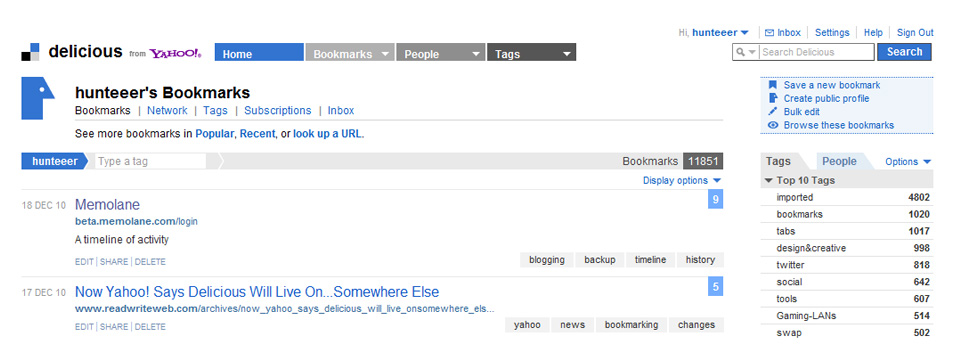Click the Bulk edit pencil icon
This screenshot has height=360, width=960.
click(773, 111)
